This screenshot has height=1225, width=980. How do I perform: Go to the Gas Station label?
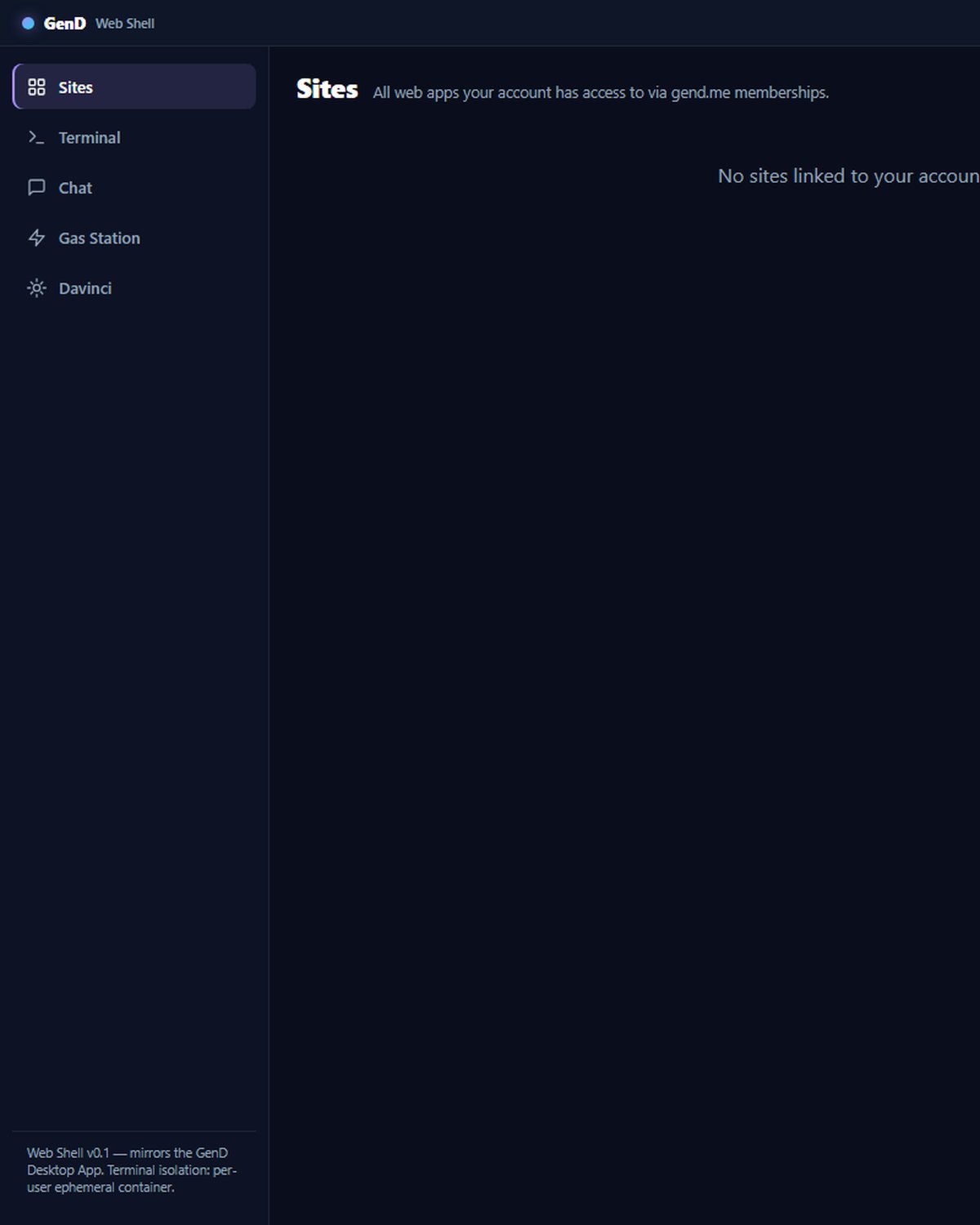tap(100, 238)
